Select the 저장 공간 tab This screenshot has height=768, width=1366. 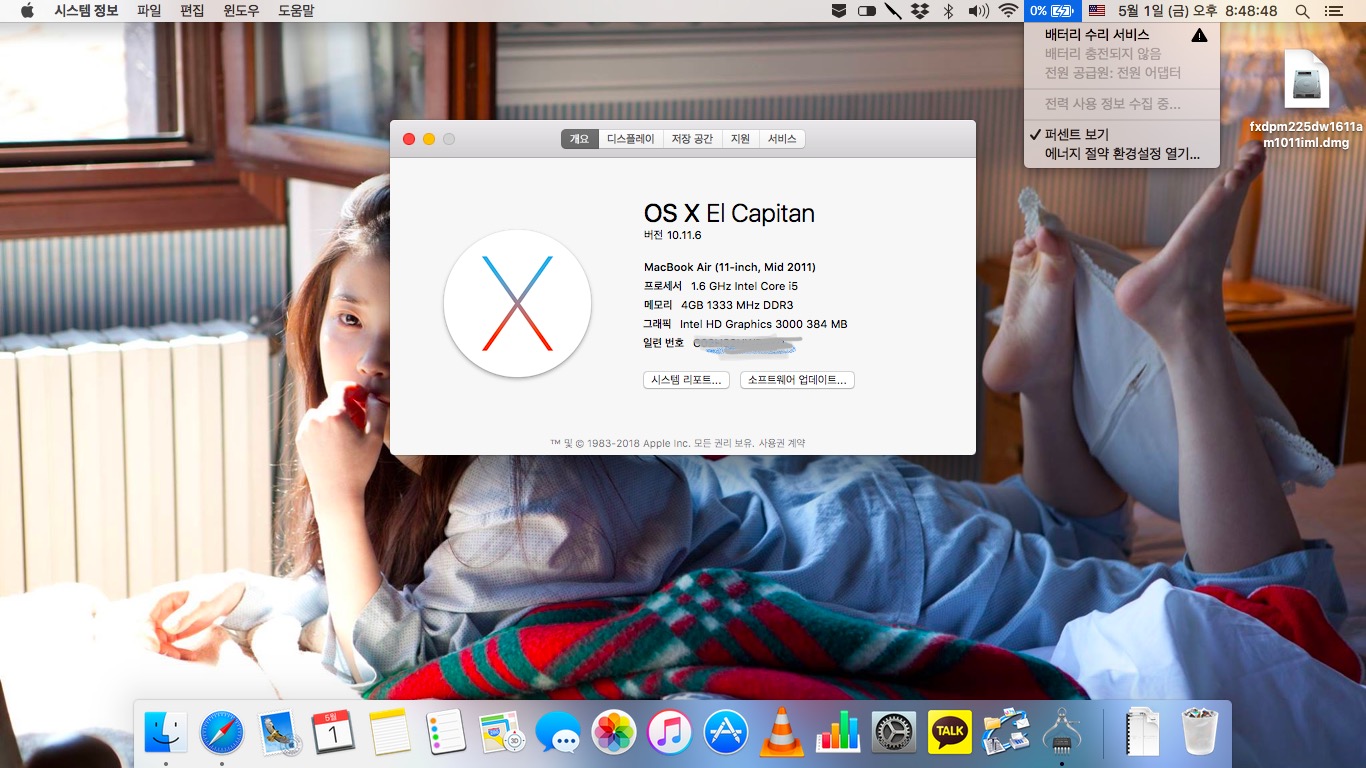pyautogui.click(x=692, y=139)
